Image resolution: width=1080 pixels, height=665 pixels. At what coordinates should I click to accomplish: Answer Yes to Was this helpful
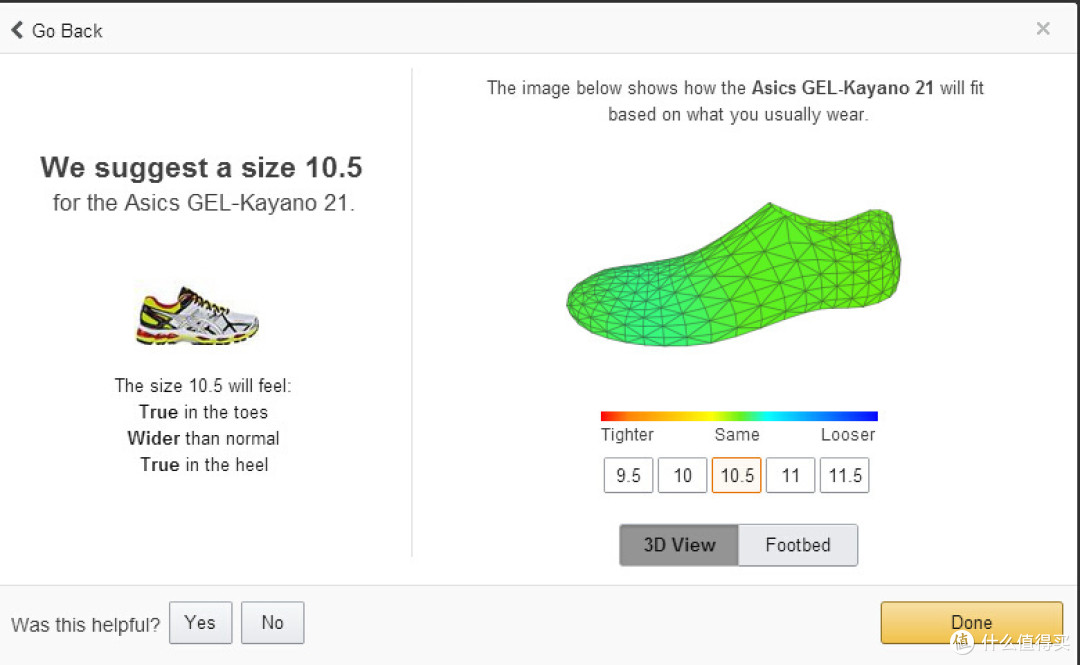tap(200, 623)
